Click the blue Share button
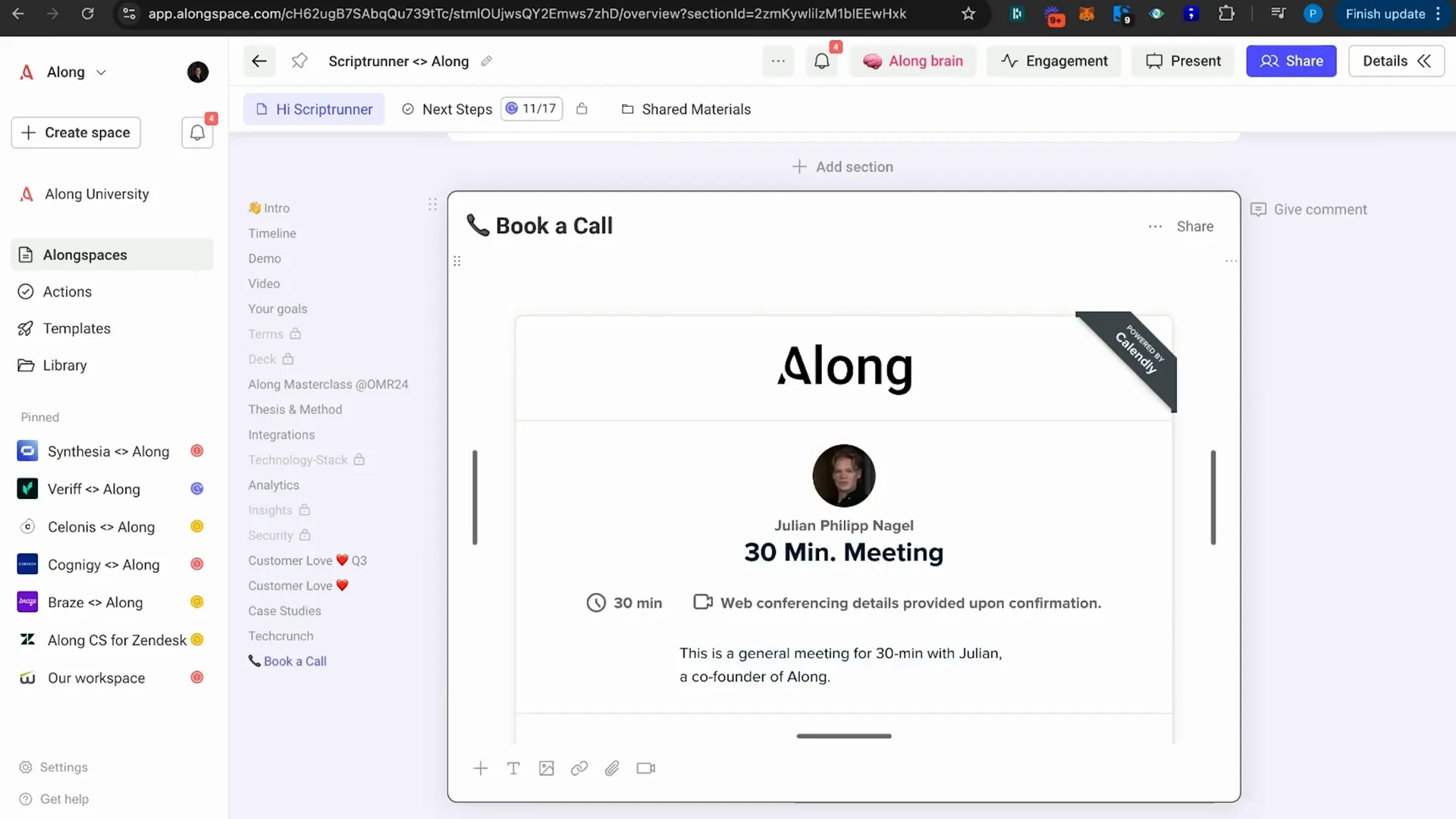Screen dimensions: 1456x819 (1291, 61)
